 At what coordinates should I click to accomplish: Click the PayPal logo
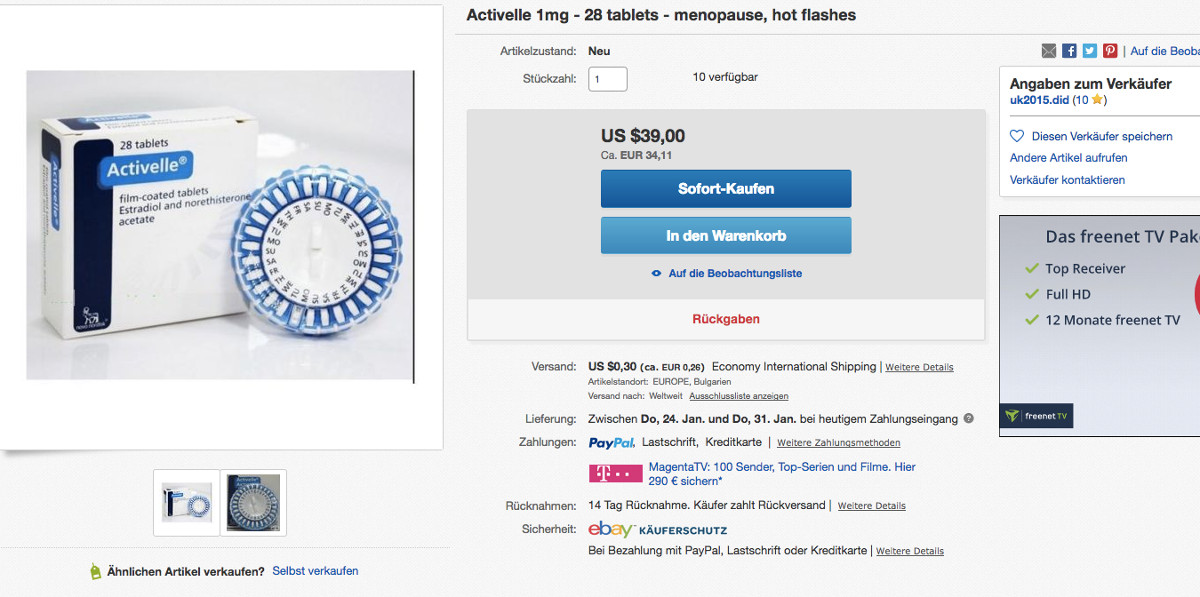tap(612, 443)
